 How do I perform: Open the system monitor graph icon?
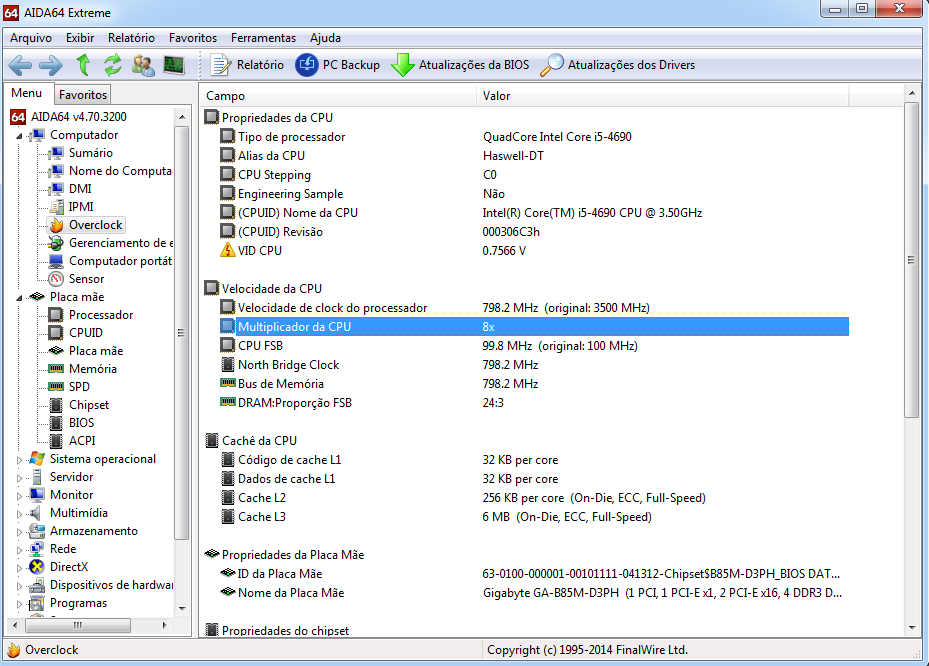click(x=174, y=65)
